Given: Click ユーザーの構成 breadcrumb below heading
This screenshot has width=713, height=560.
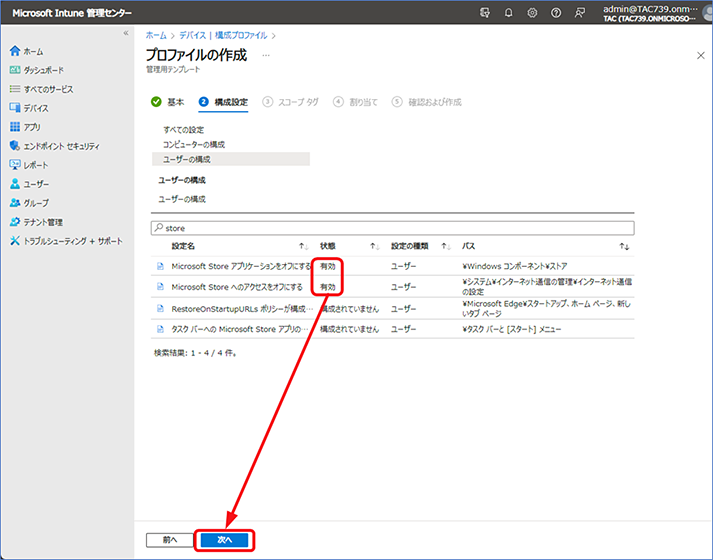Looking at the screenshot, I should pos(182,199).
